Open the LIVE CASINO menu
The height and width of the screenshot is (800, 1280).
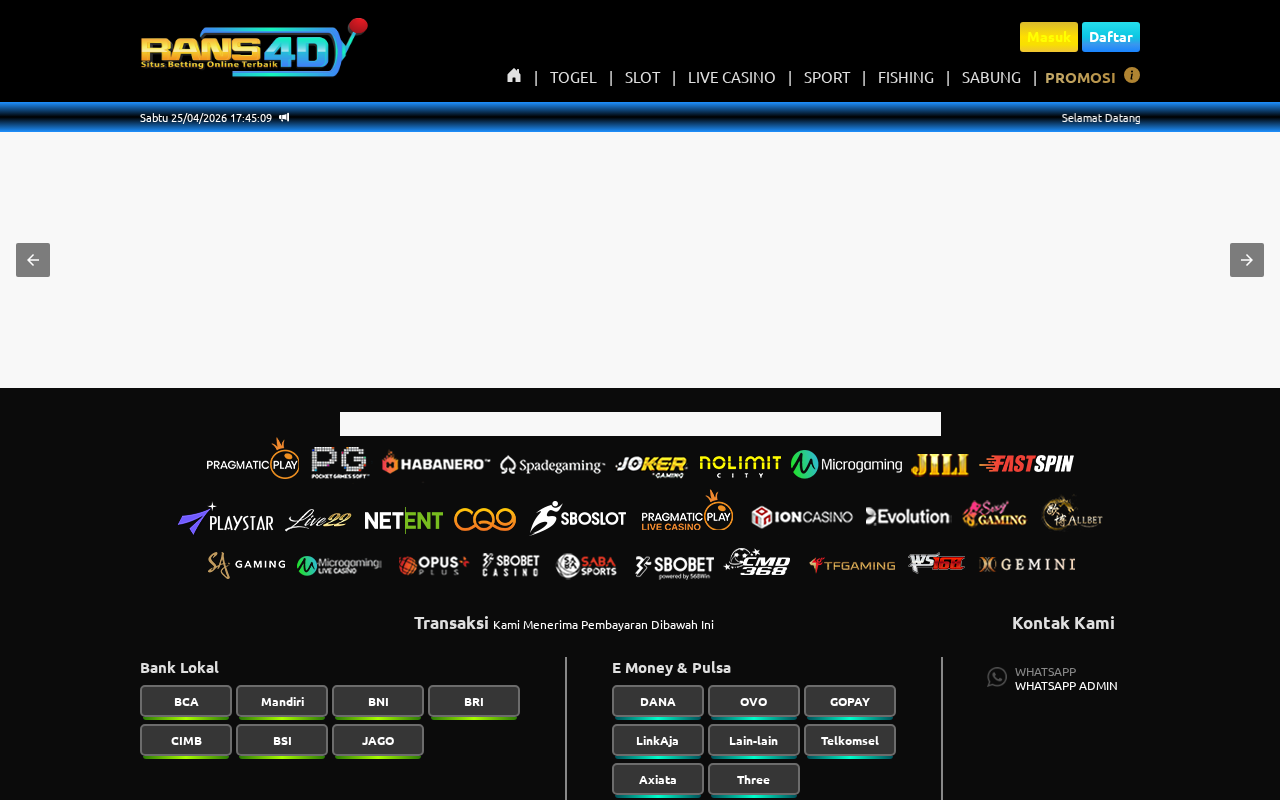(x=732, y=77)
